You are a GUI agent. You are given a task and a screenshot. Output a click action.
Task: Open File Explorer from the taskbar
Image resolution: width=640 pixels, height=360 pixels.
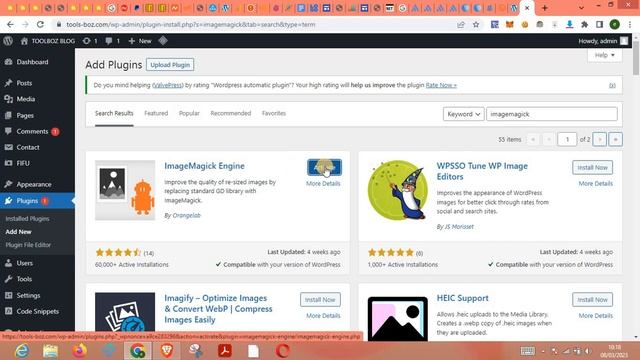pyautogui.click(x=50, y=351)
